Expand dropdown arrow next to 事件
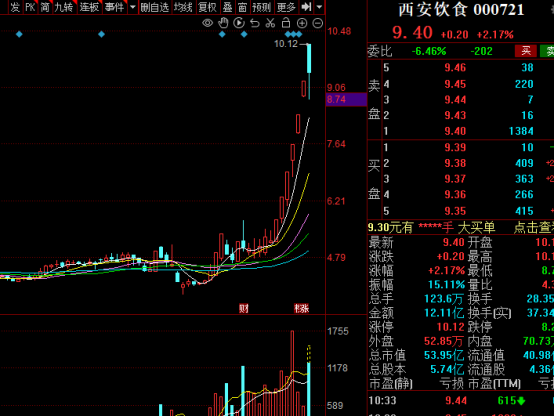This screenshot has width=554, height=416. coord(133,7)
